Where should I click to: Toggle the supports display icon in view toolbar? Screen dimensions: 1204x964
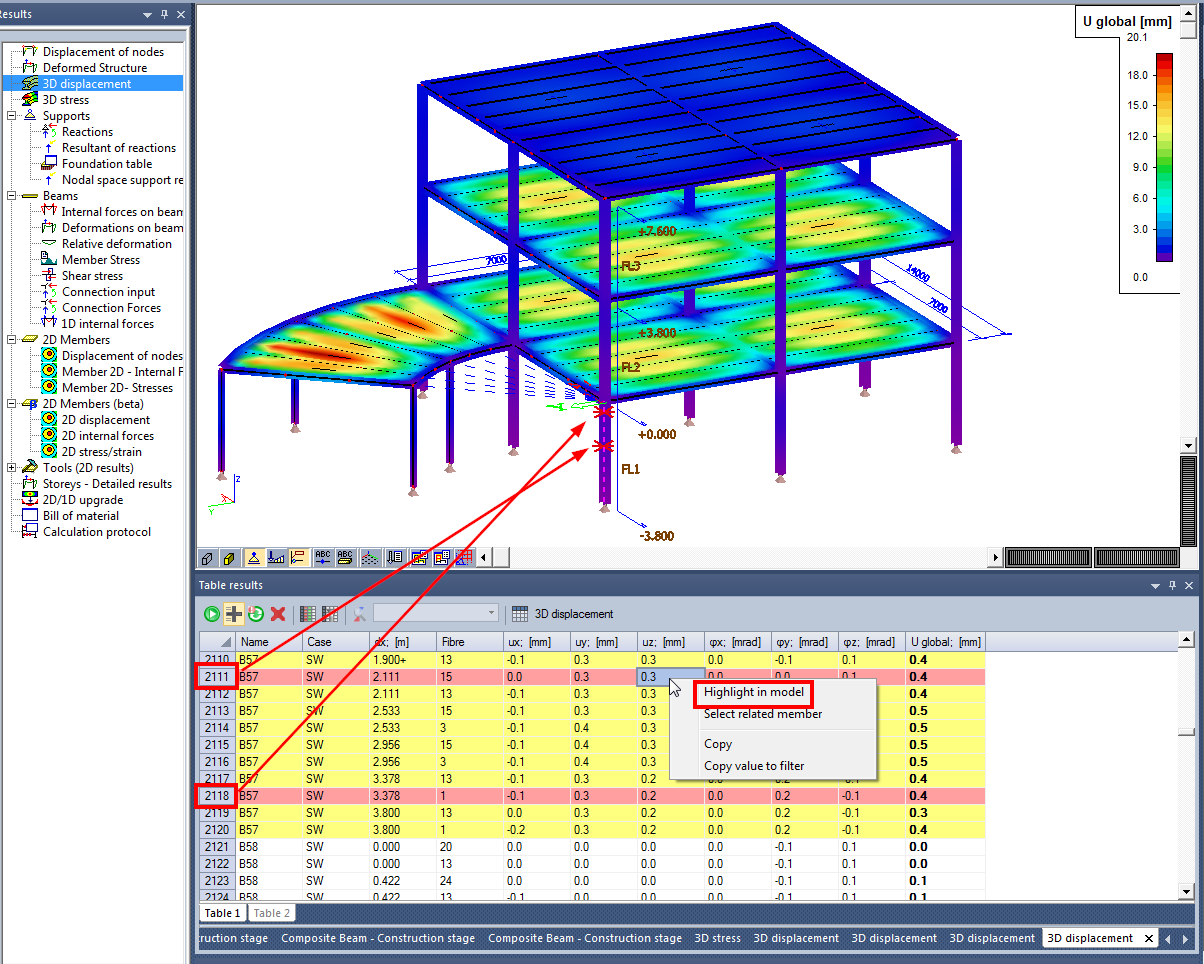(254, 557)
